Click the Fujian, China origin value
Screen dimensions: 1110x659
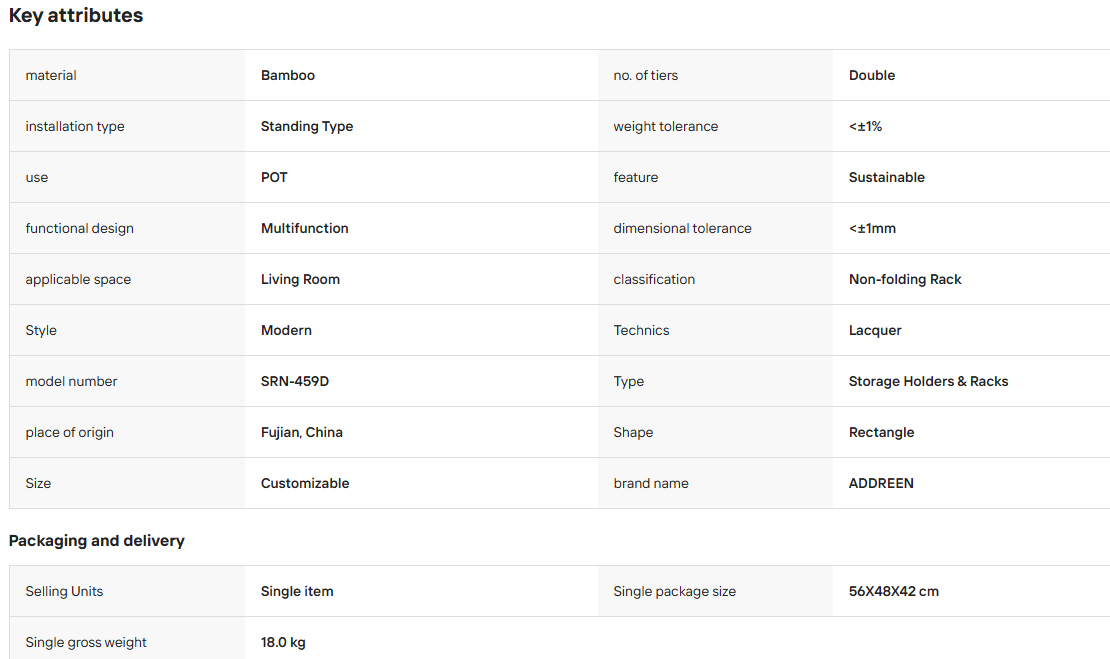pos(302,432)
